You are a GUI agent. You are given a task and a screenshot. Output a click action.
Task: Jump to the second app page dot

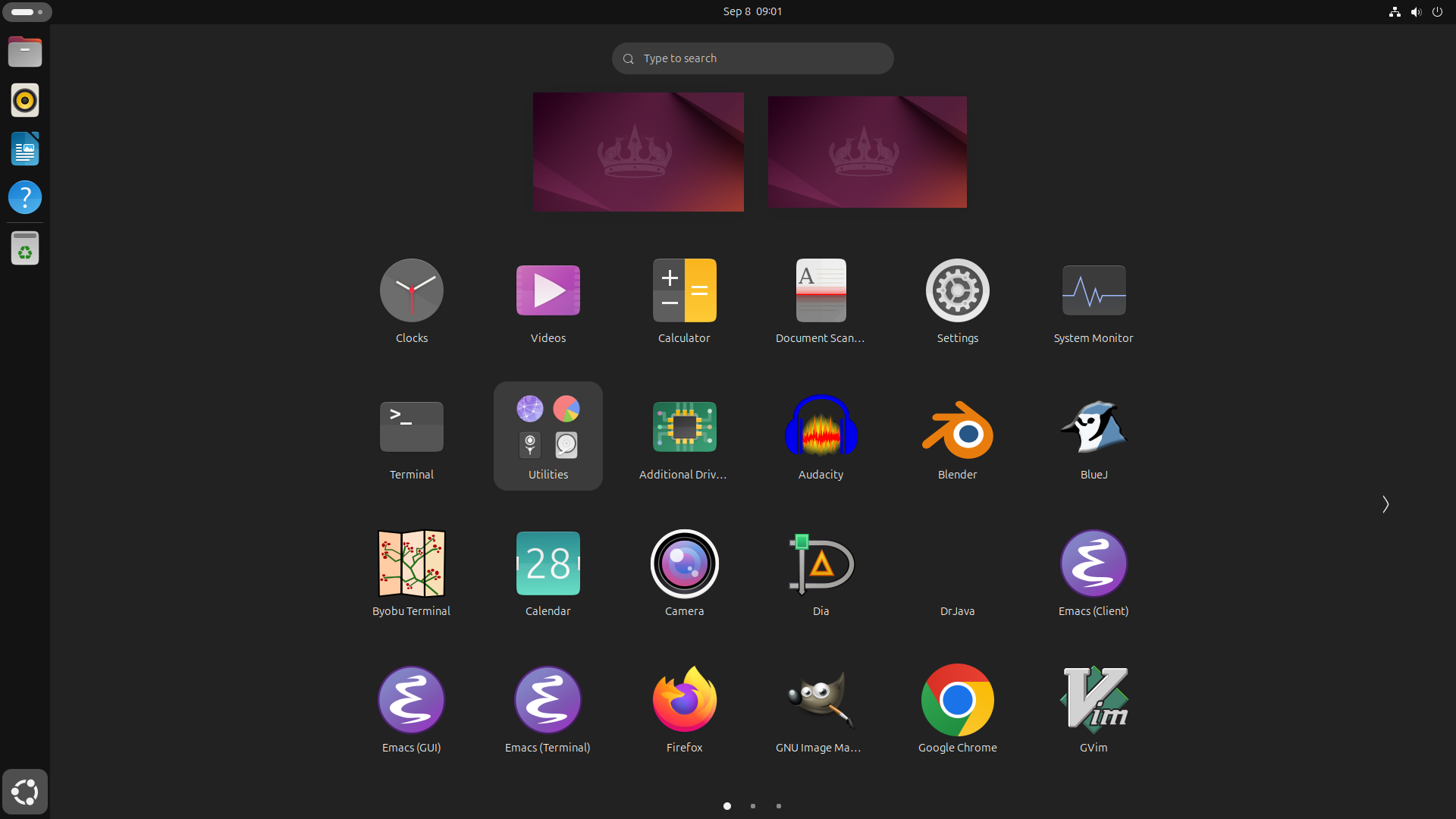[x=752, y=806]
